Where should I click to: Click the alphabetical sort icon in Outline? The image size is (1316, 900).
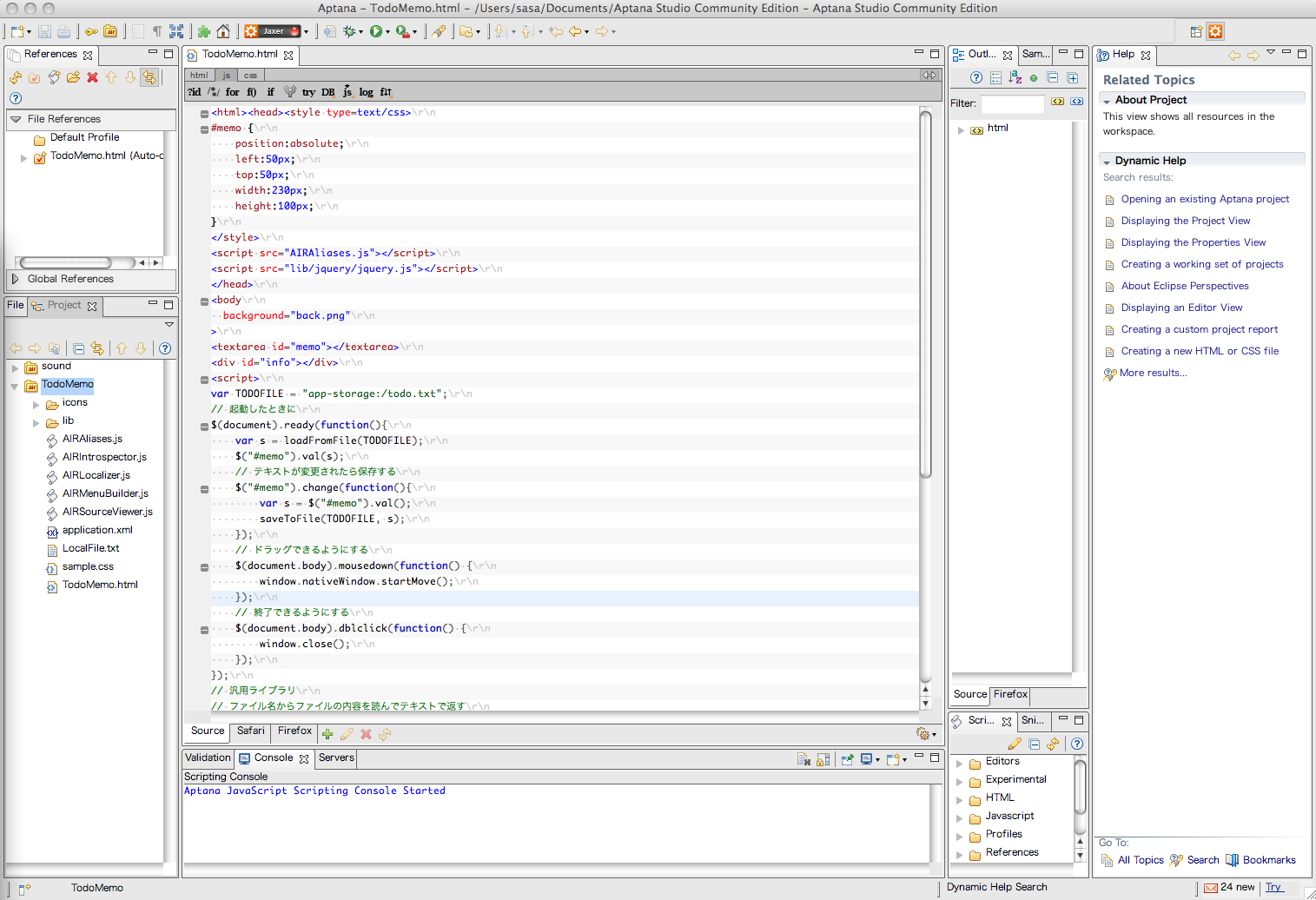(1015, 77)
